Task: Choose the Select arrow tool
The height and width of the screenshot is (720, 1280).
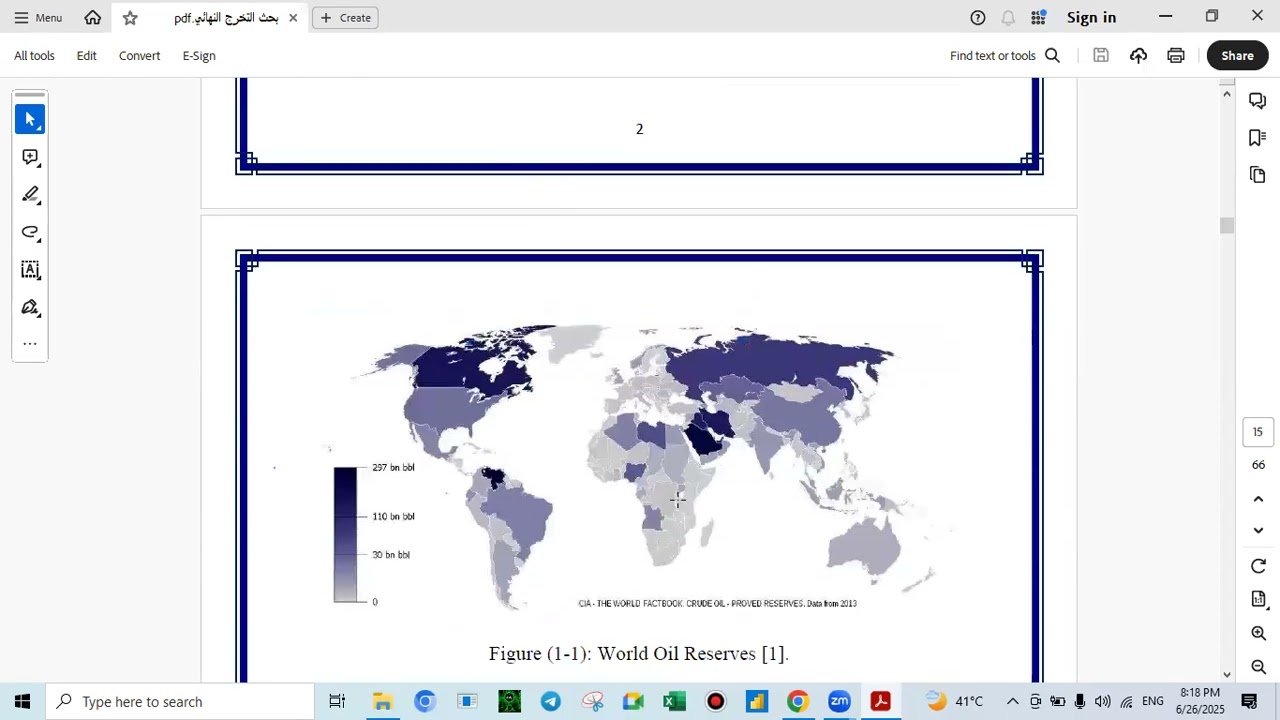Action: (x=30, y=119)
